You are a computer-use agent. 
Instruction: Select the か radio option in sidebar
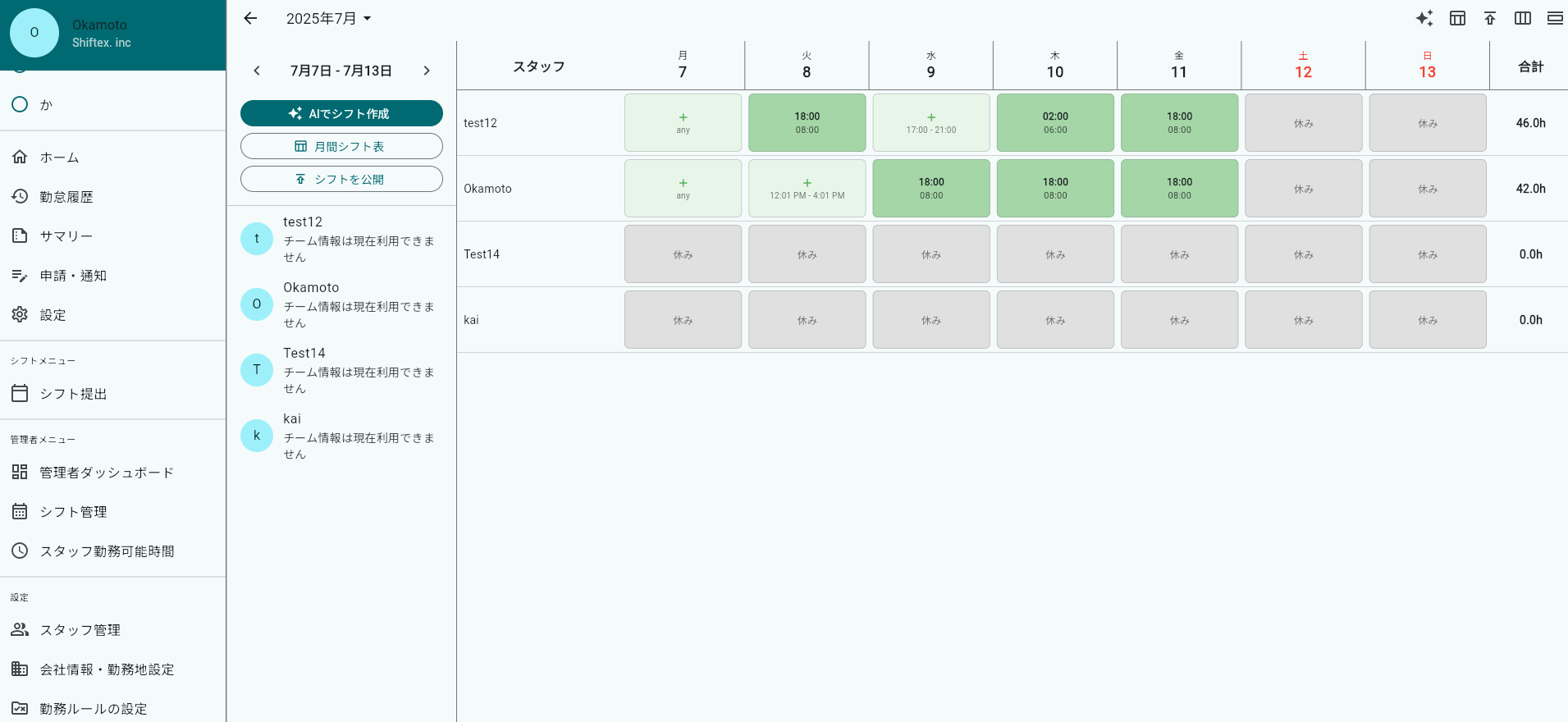(x=20, y=104)
